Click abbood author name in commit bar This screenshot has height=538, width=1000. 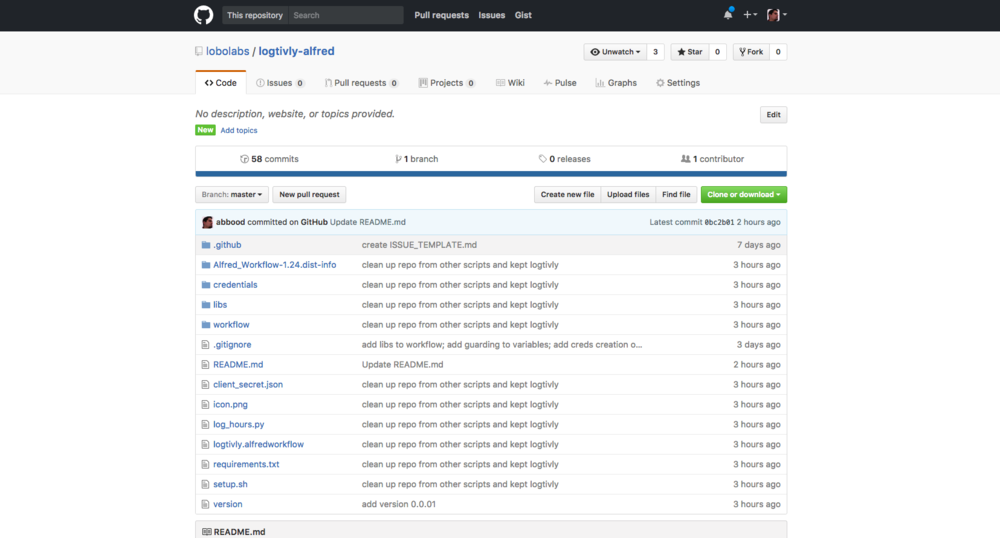pos(230,222)
